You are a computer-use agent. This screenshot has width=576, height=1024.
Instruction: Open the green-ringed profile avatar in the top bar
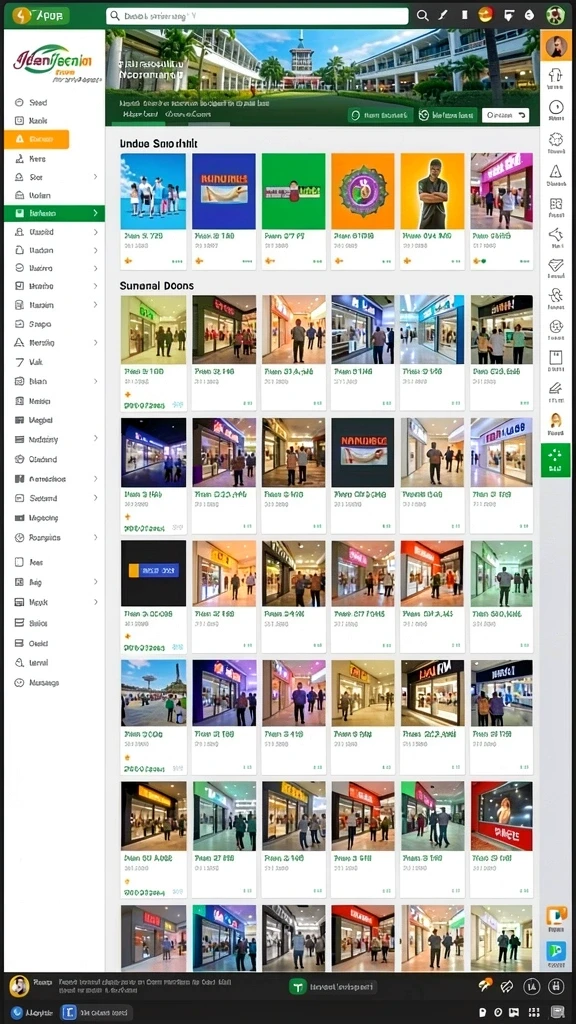click(555, 15)
